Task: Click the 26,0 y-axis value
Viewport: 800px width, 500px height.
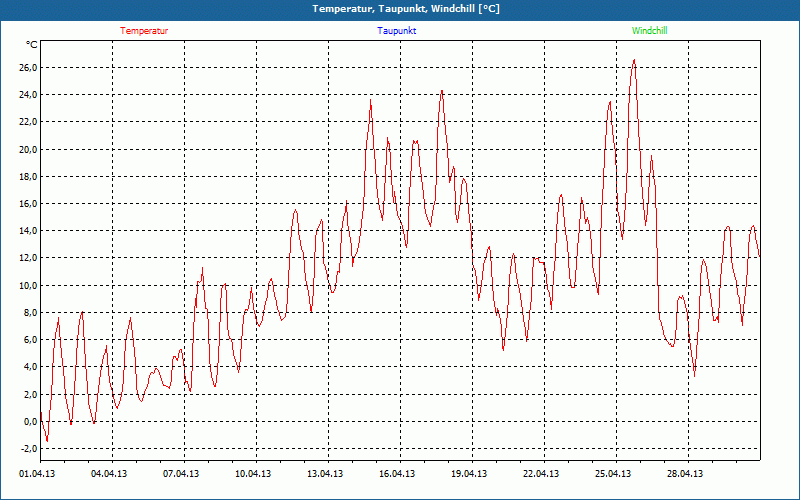Action: [x=28, y=68]
